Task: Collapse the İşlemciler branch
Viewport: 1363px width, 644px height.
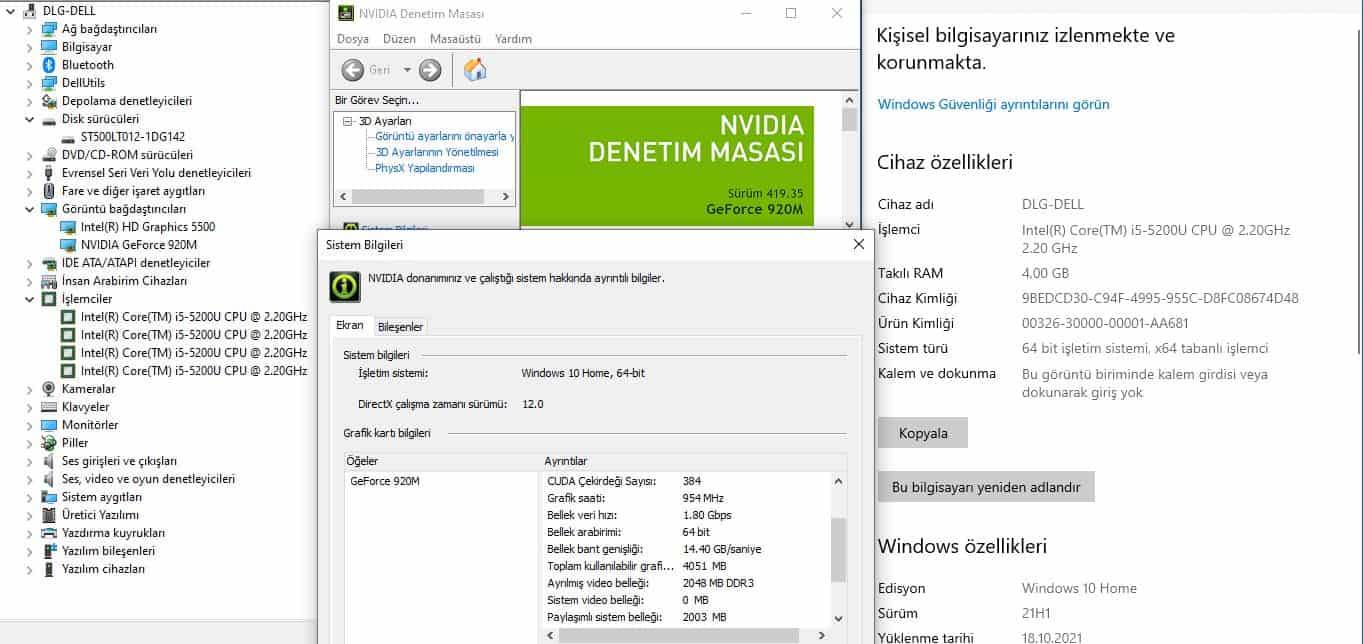Action: tap(30, 299)
